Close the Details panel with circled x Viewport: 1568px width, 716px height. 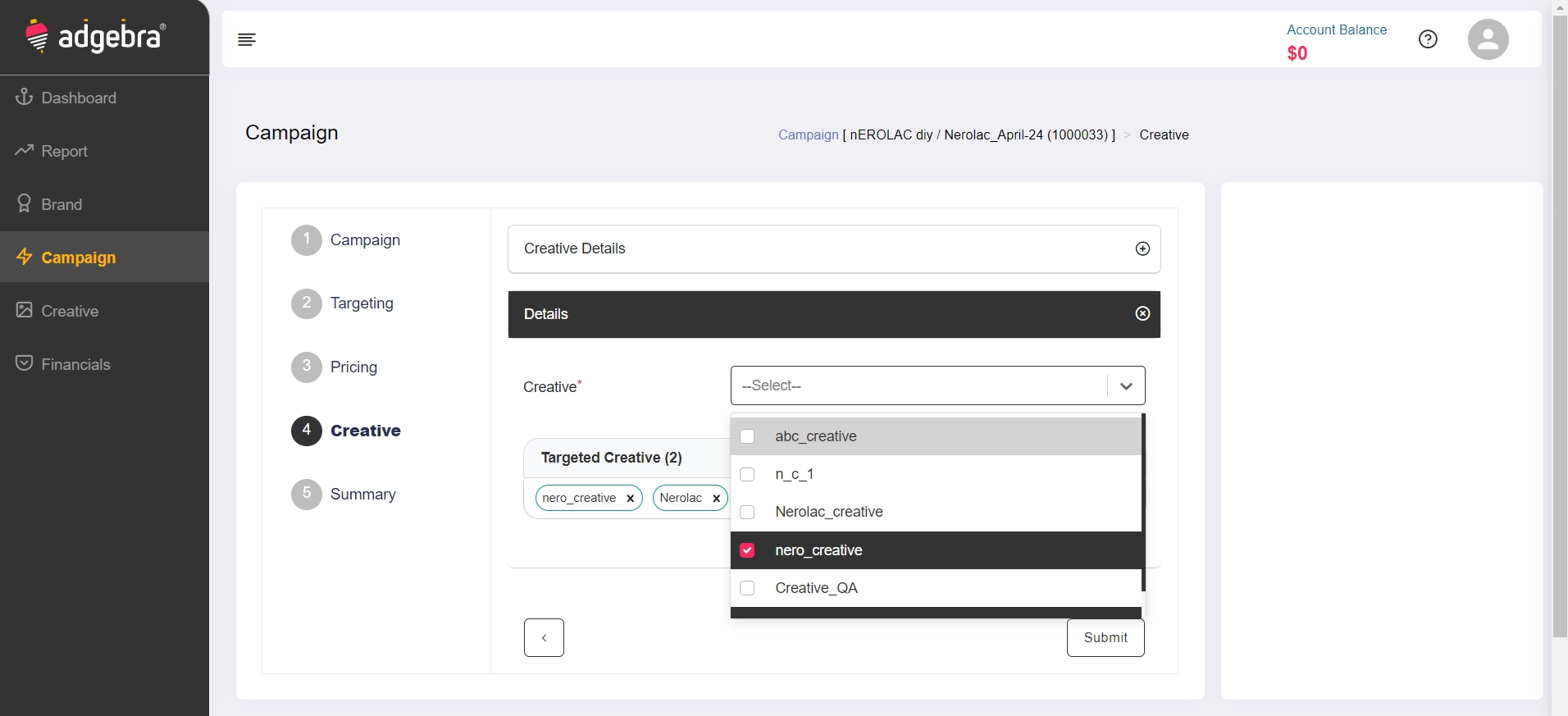[1142, 314]
